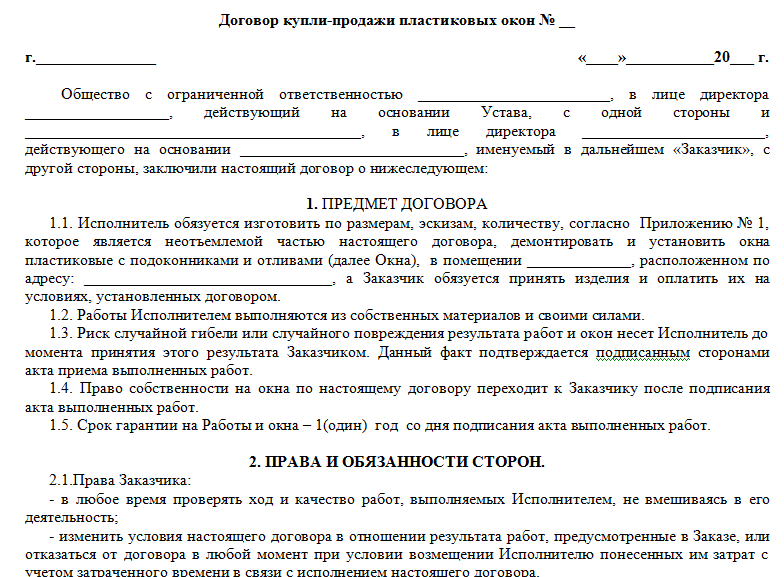The height and width of the screenshot is (577, 784).
Task: Click the day blank inside the «» quotes
Action: [606, 58]
